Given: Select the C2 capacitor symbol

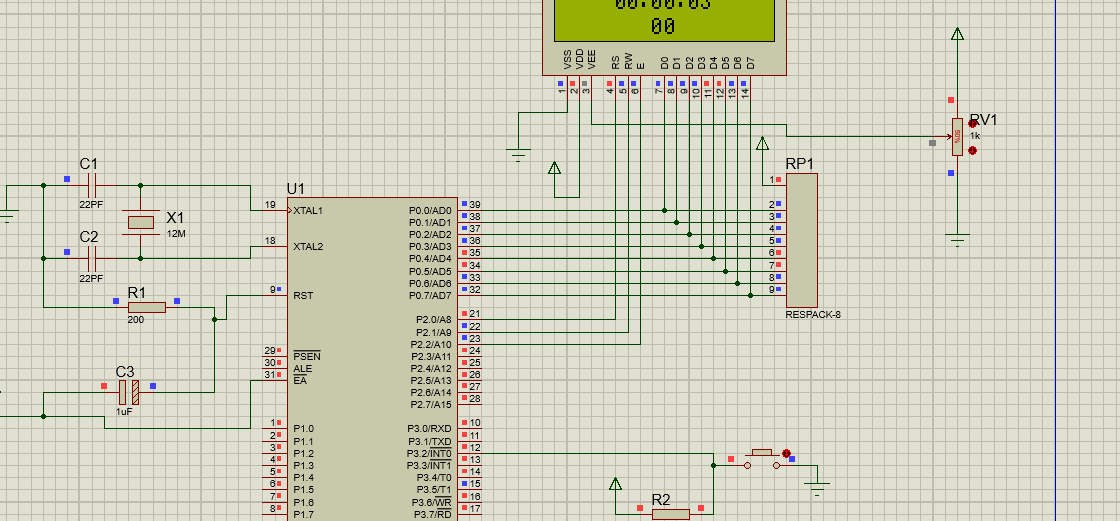Looking at the screenshot, I should (92, 258).
